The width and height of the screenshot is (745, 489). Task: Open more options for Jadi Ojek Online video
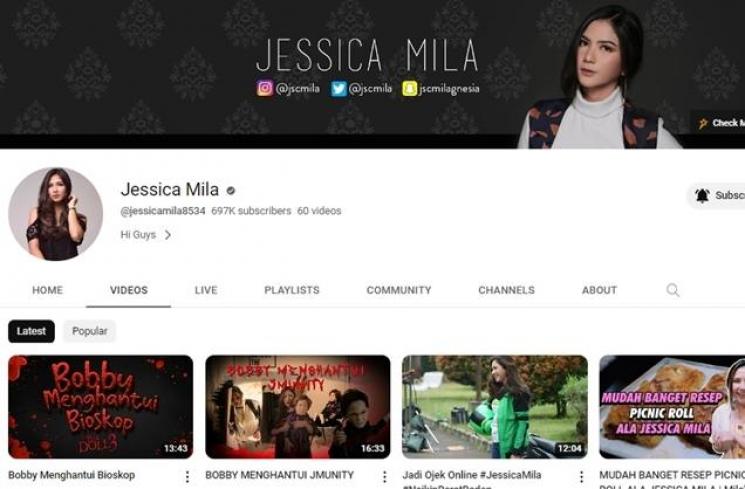coord(581,476)
